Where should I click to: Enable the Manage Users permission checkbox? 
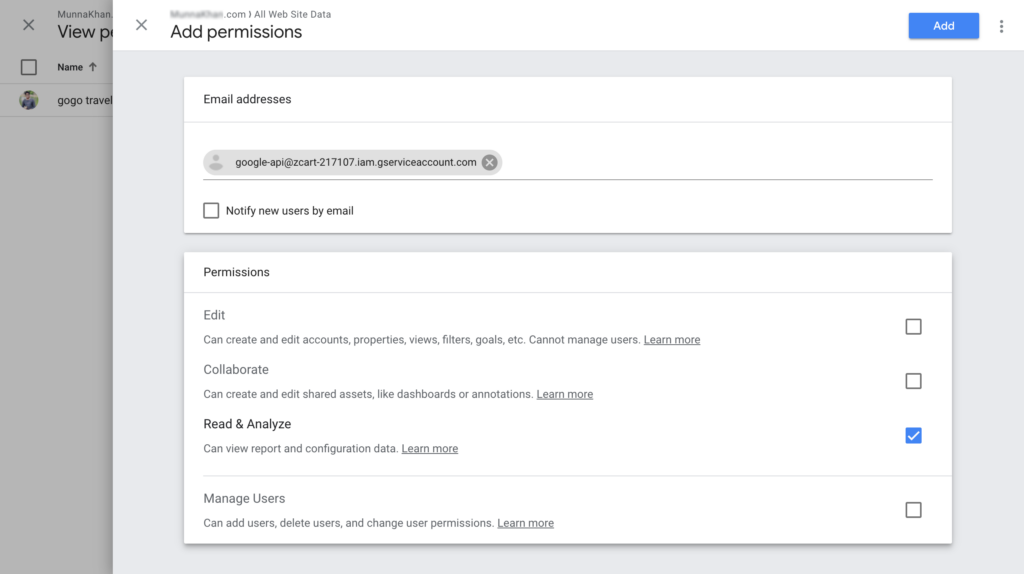[913, 510]
